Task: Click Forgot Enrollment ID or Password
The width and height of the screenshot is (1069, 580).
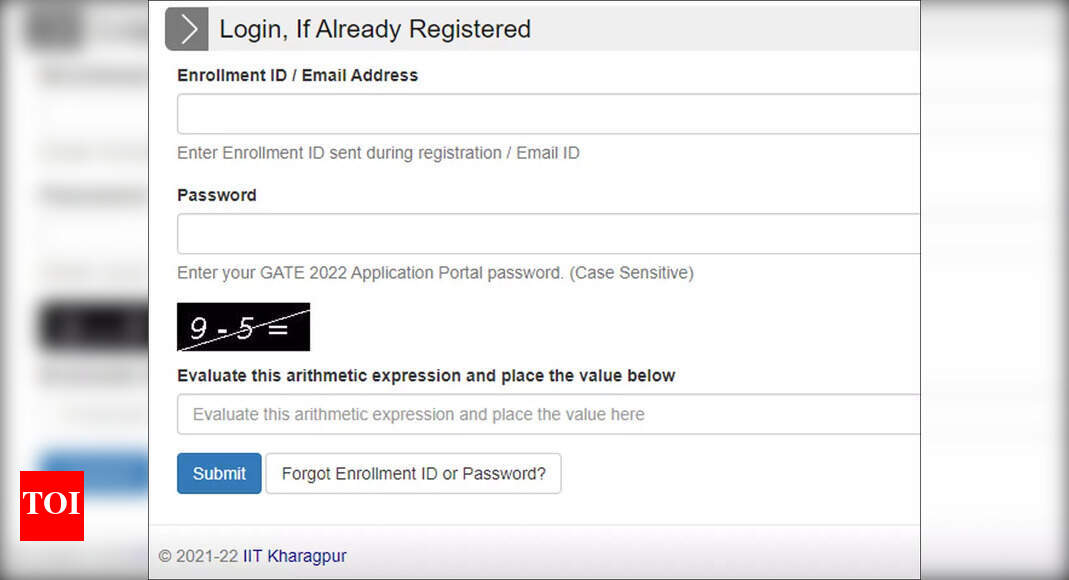Action: (x=413, y=473)
